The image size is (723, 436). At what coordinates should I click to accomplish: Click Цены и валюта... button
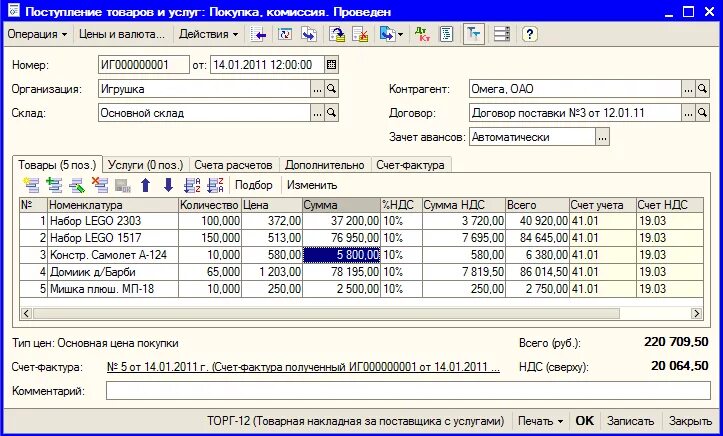tap(122, 34)
